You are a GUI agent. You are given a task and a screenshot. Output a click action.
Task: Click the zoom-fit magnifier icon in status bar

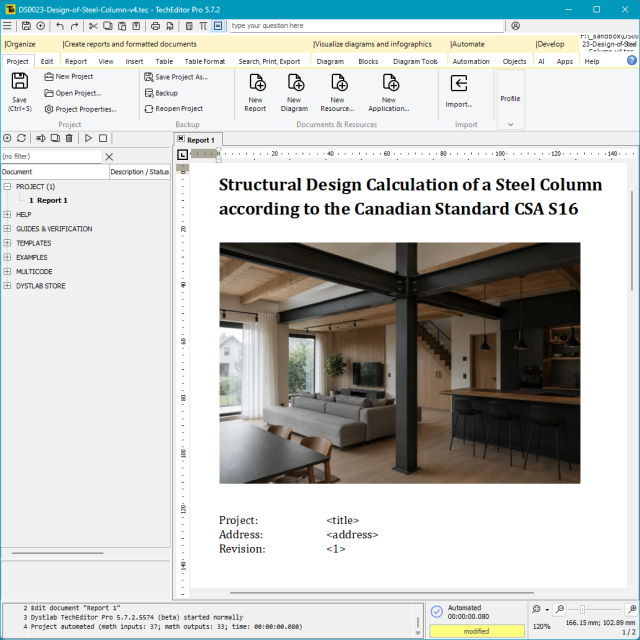click(536, 609)
